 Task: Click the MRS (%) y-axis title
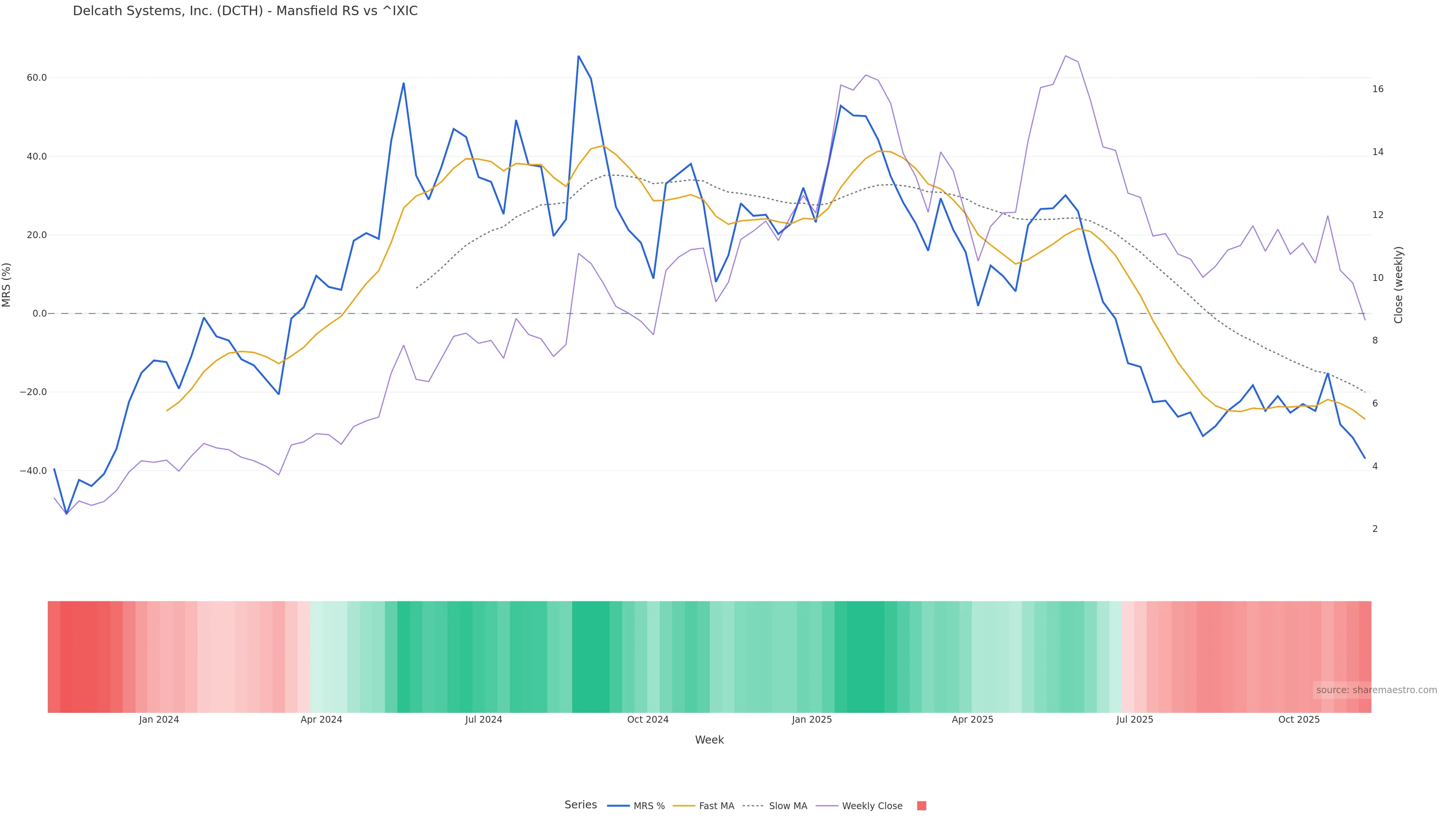[x=7, y=285]
